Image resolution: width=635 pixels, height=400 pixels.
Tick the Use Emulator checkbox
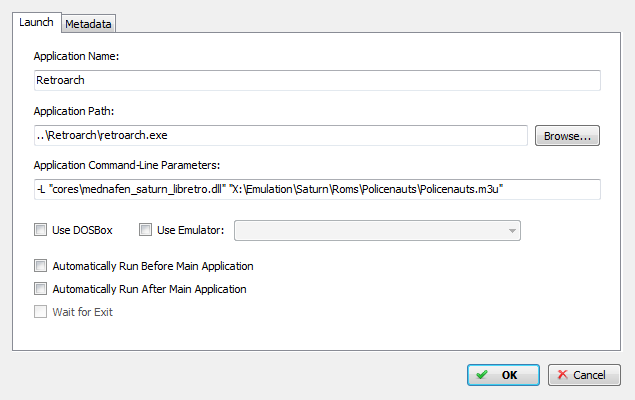[145, 230]
